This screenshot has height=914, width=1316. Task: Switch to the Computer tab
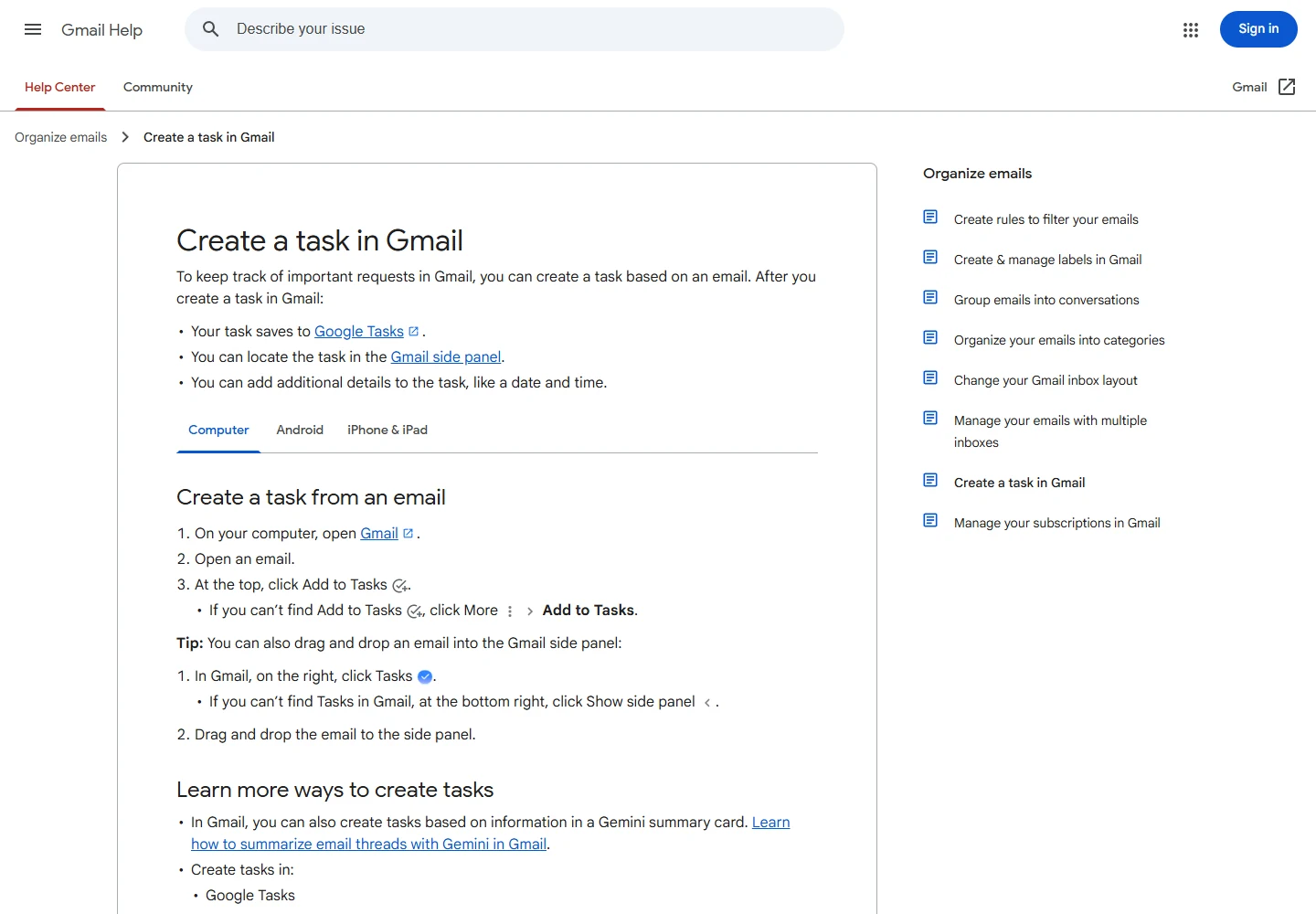point(218,430)
